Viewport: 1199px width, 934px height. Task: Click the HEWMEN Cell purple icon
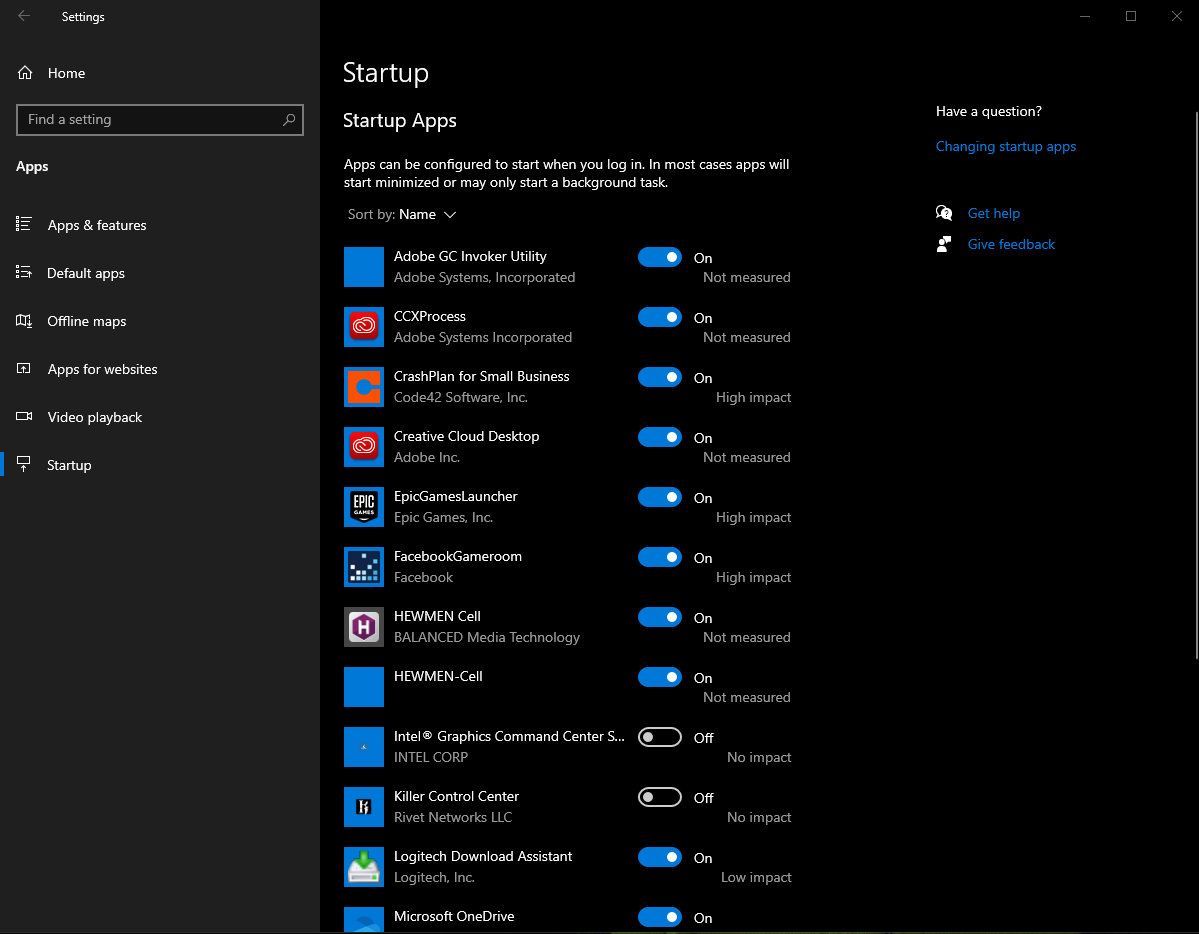(x=363, y=627)
